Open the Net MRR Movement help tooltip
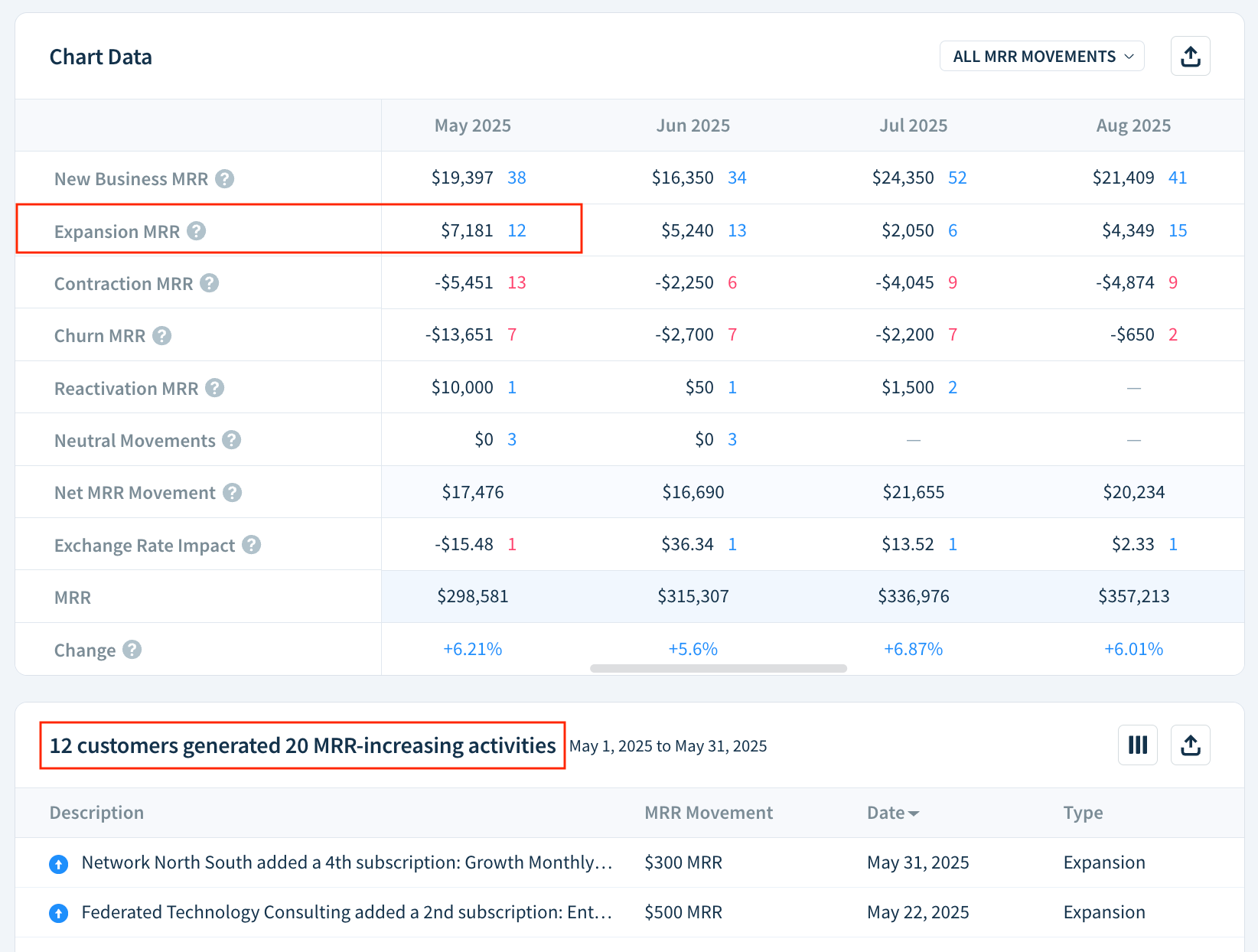Image resolution: width=1258 pixels, height=952 pixels. pyautogui.click(x=232, y=493)
